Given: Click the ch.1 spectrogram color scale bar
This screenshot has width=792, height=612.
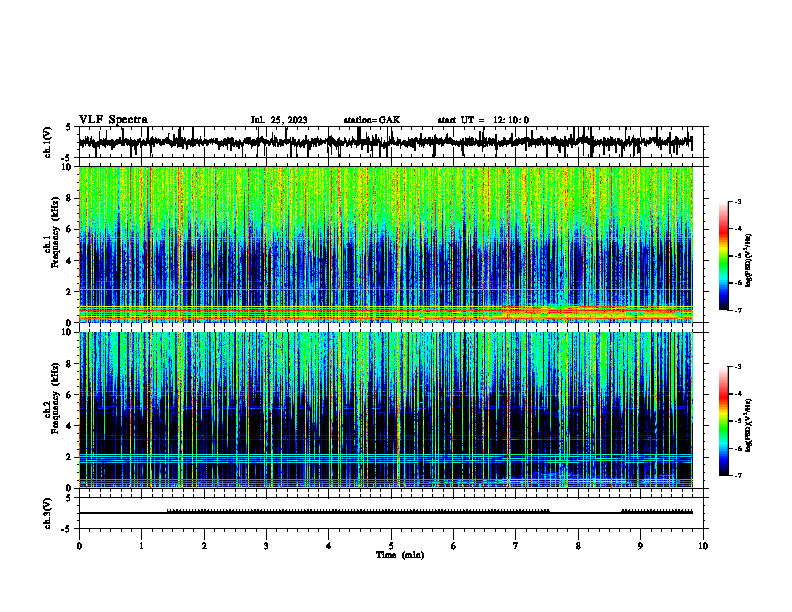Looking at the screenshot, I should coord(723,256).
